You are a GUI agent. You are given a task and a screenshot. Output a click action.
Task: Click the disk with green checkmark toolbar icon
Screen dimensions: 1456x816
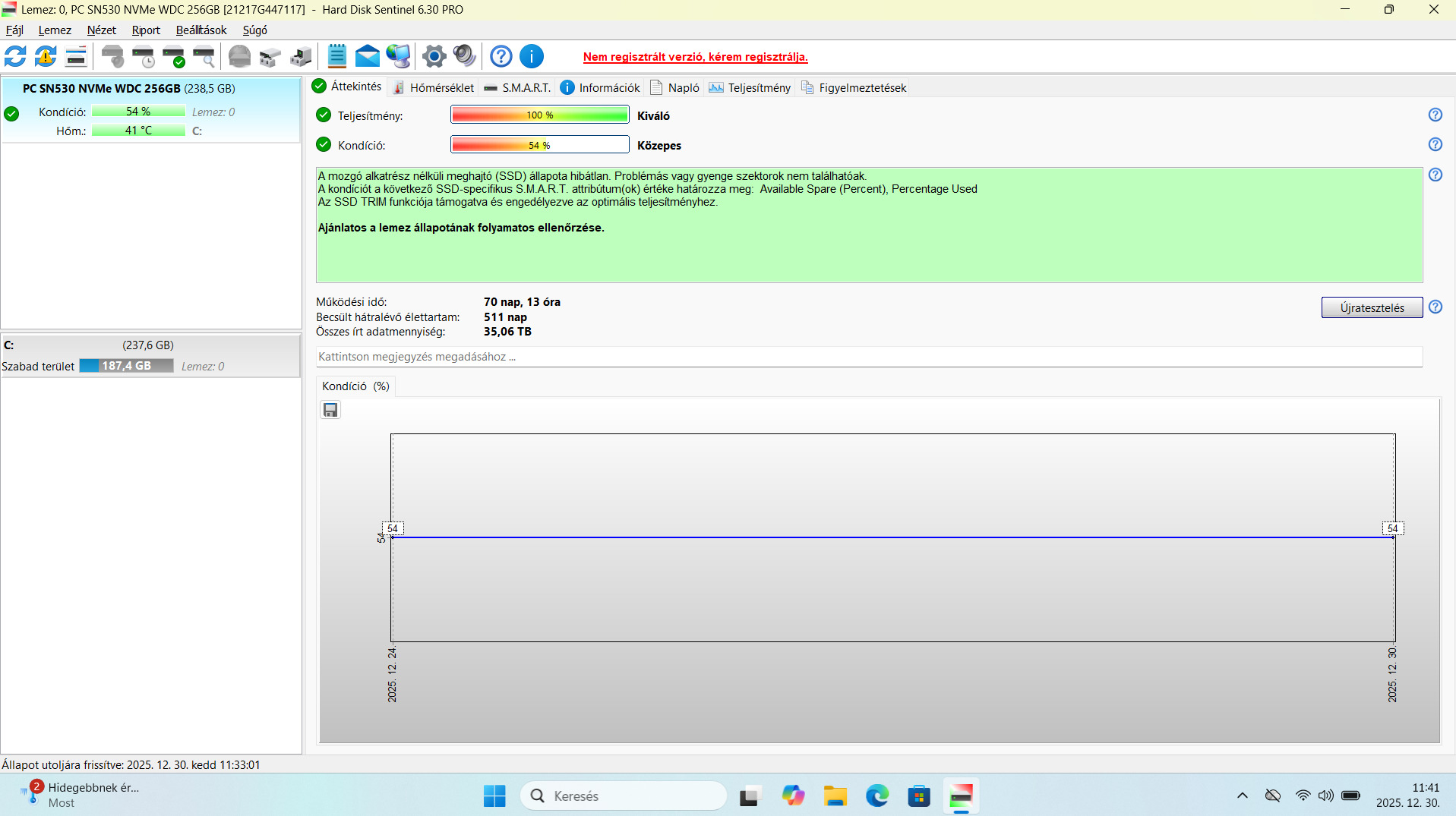[x=174, y=56]
